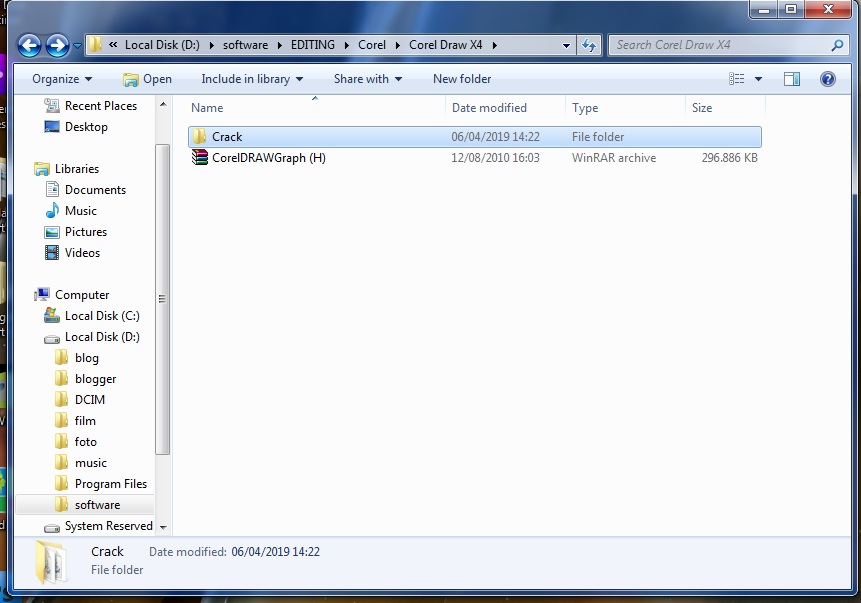This screenshot has width=861, height=603.
Task: Open the film folder in tree
Action: [x=75, y=421]
